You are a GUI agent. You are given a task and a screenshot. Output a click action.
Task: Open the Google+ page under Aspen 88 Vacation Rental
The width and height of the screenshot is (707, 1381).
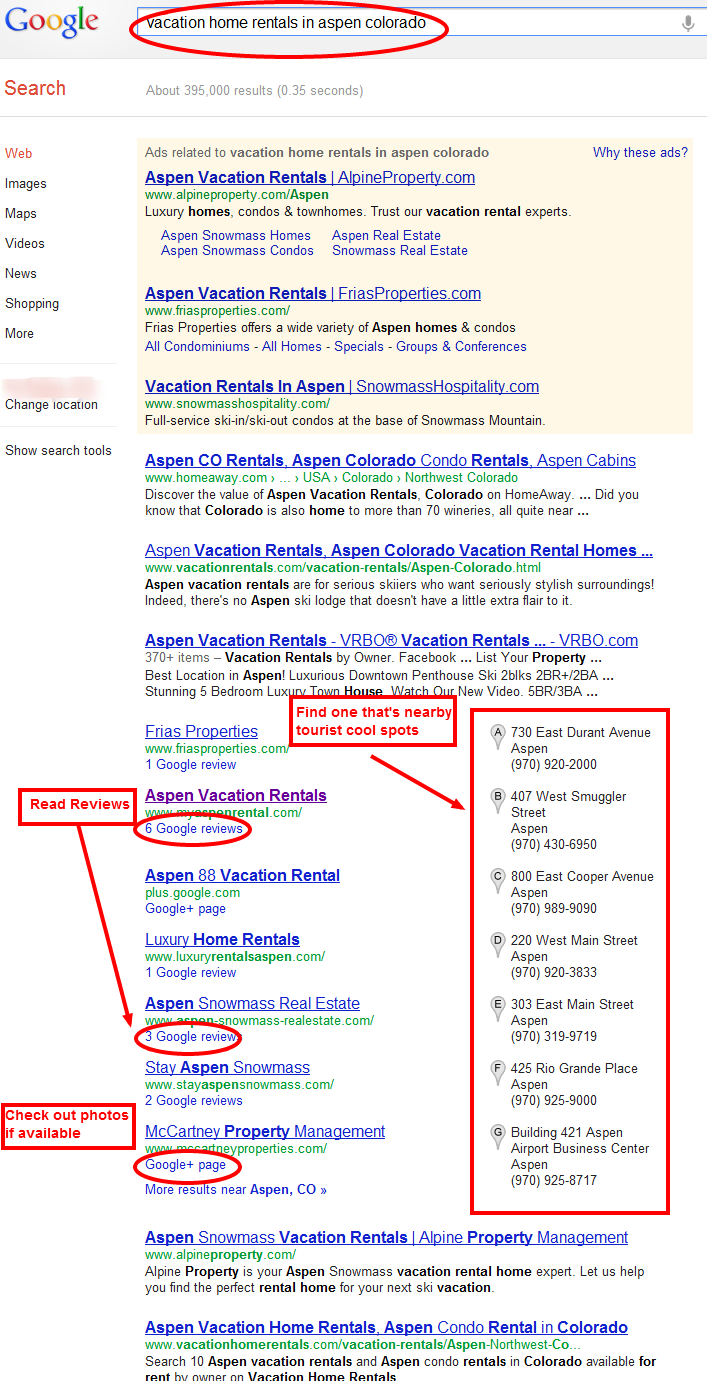(185, 909)
